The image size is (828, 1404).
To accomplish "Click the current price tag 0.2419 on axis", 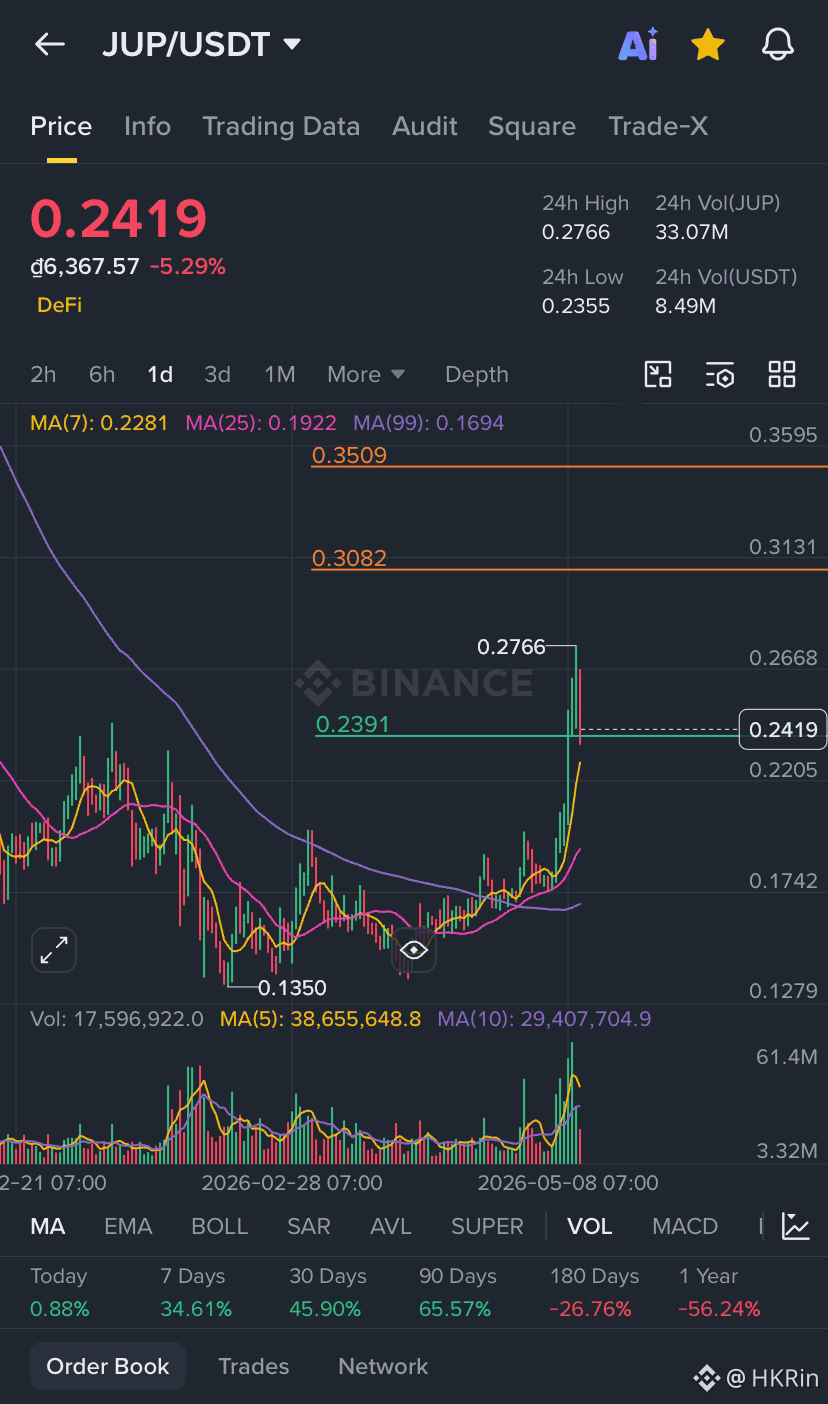I will pyautogui.click(x=783, y=730).
